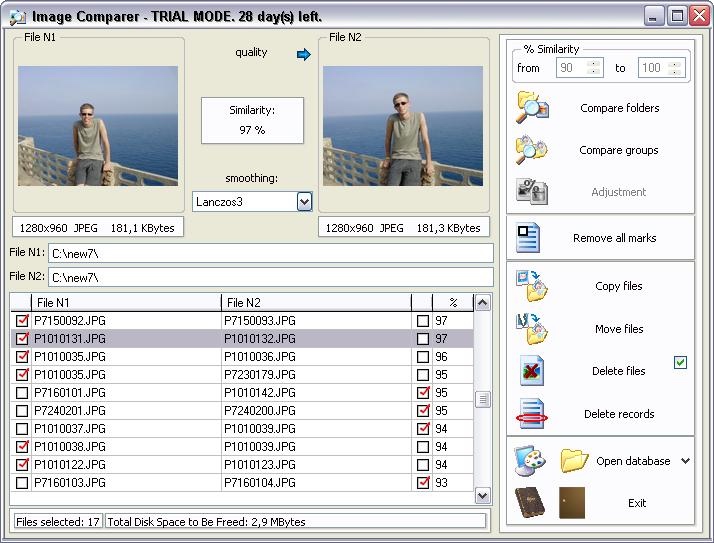The image size is (714, 543).
Task: Click the Delete records icon
Action: (x=531, y=413)
